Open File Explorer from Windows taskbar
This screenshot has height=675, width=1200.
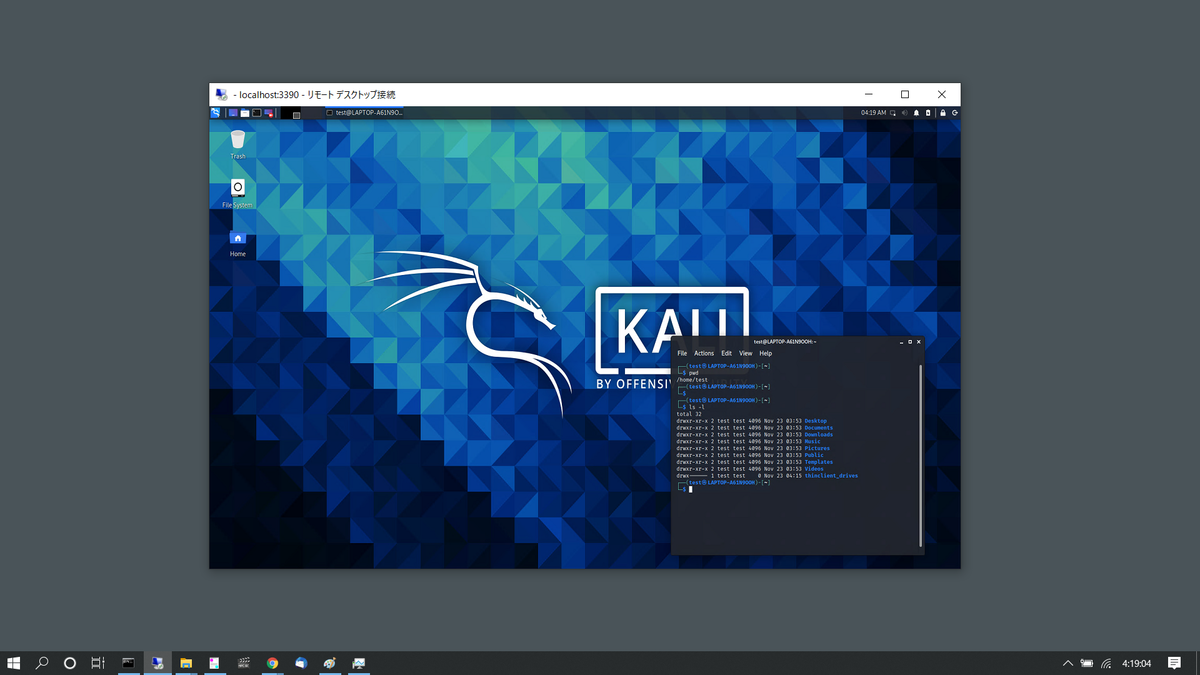pyautogui.click(x=186, y=662)
